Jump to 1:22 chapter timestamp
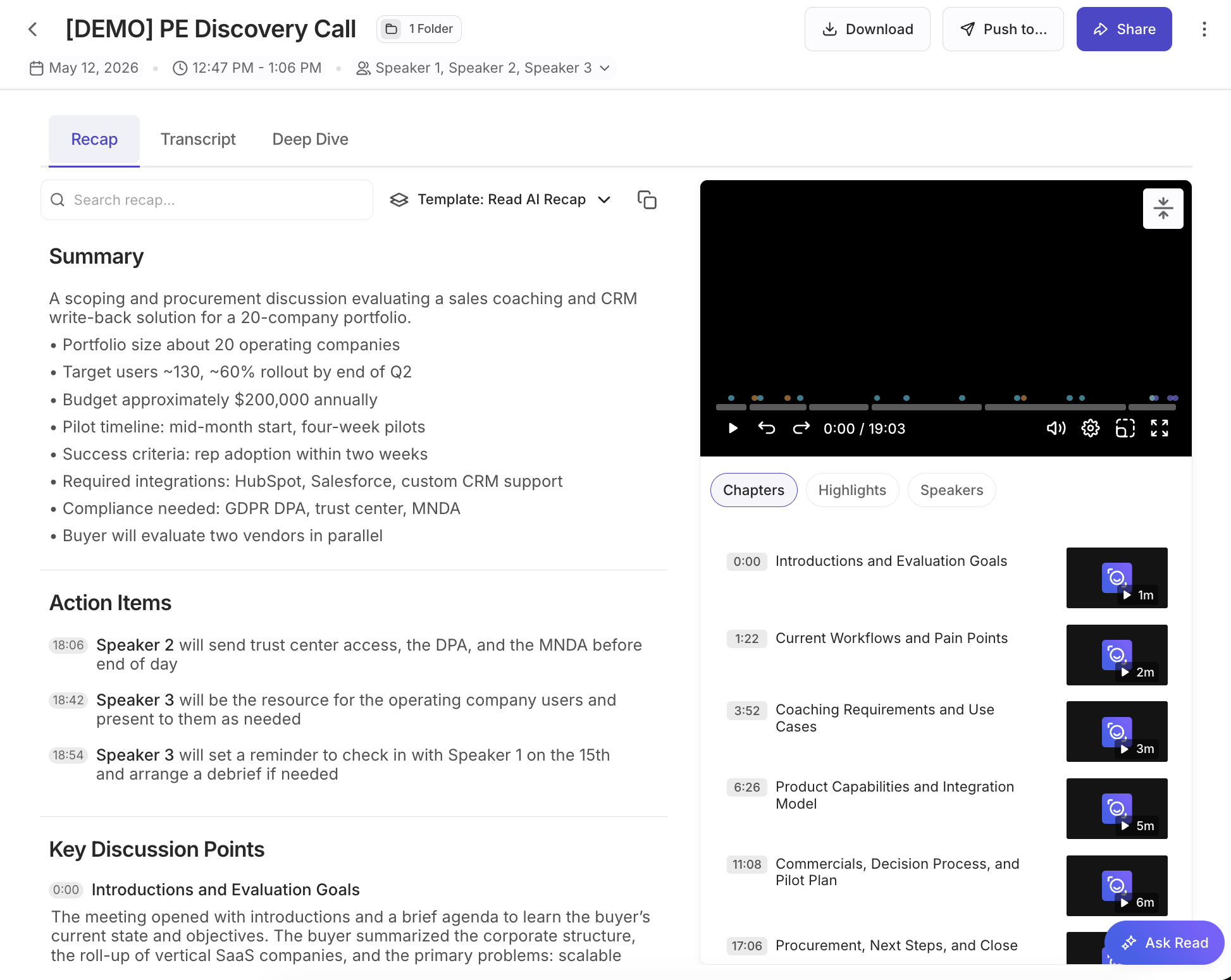 coord(746,639)
